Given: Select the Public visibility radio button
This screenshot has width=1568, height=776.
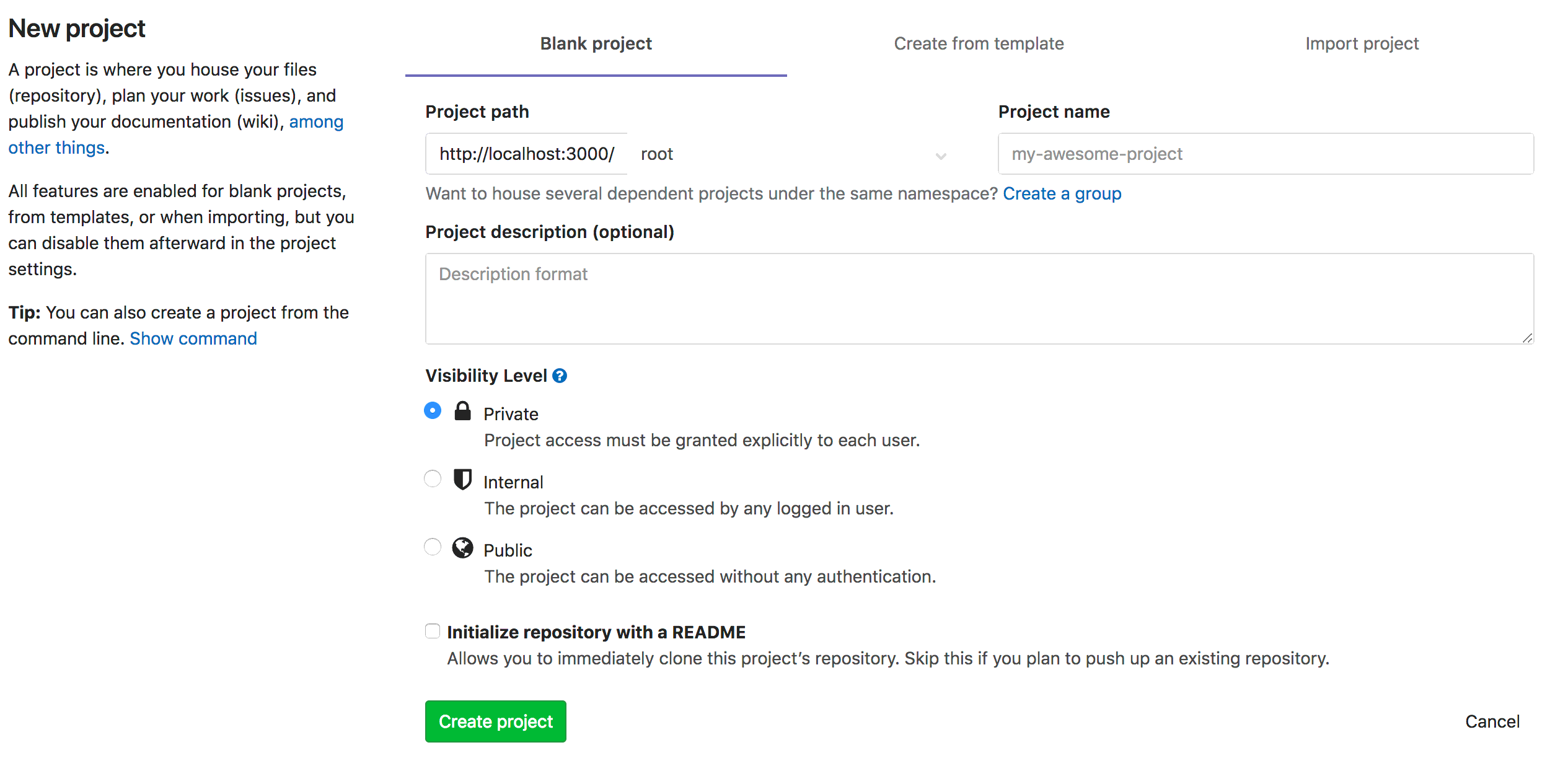Looking at the screenshot, I should coord(432,547).
